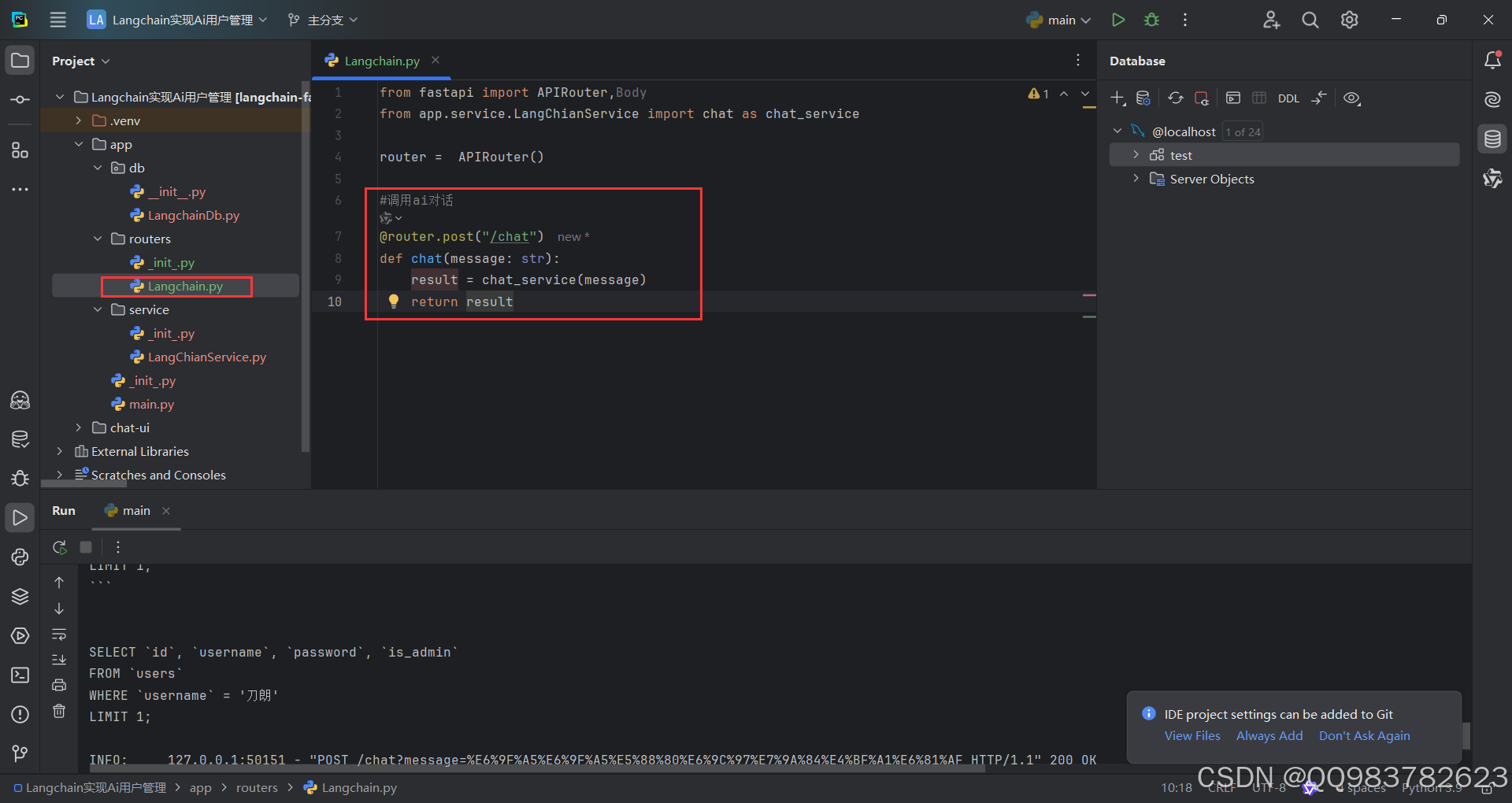The height and width of the screenshot is (803, 1512).
Task: Rerun main in Run panel
Action: click(x=59, y=547)
